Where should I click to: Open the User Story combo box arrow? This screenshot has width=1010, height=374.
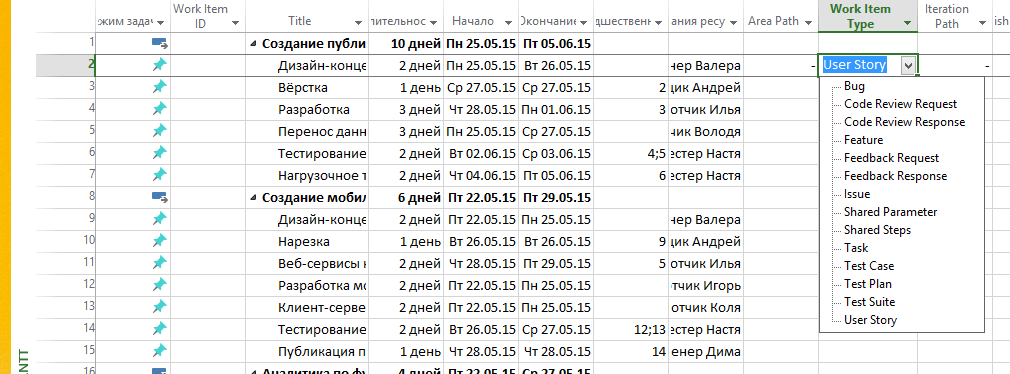(908, 65)
